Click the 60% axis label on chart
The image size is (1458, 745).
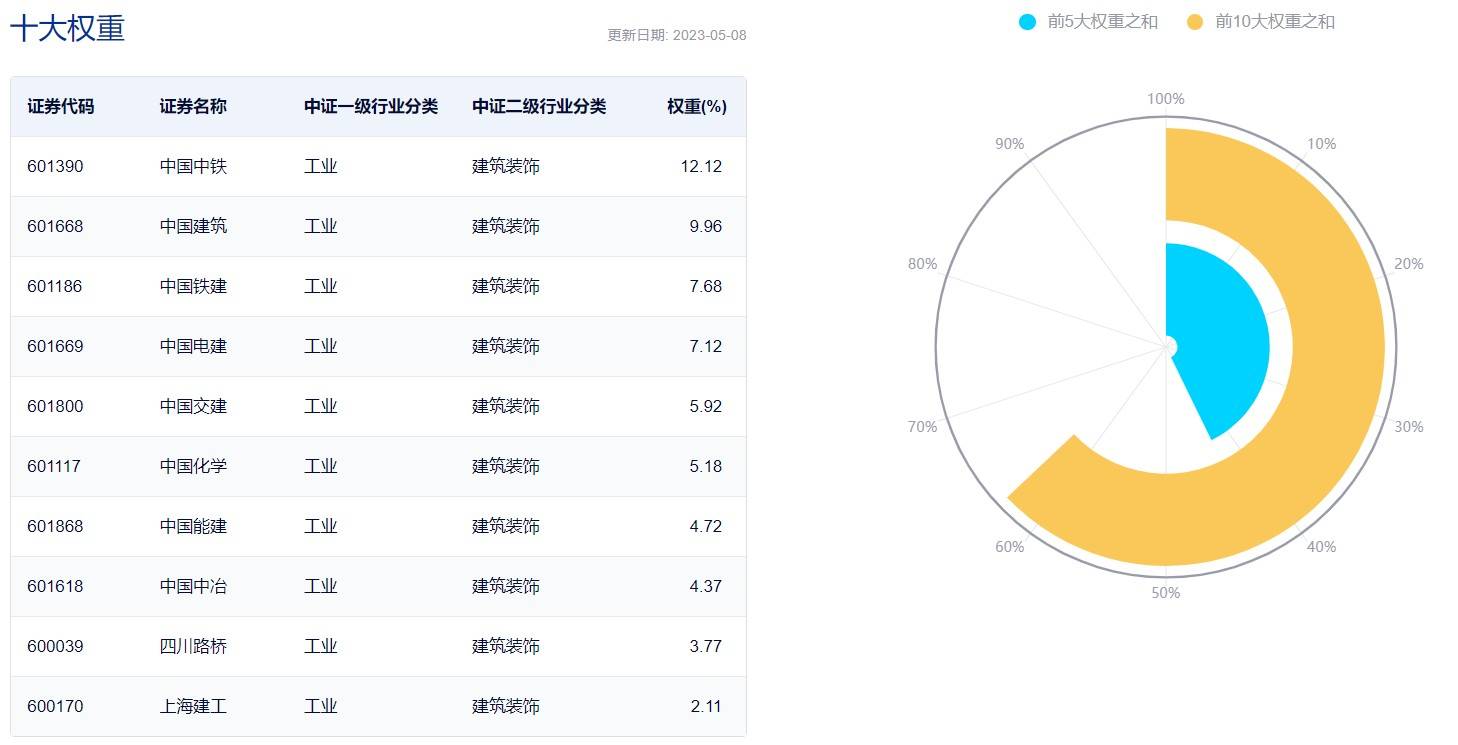pyautogui.click(x=1010, y=547)
